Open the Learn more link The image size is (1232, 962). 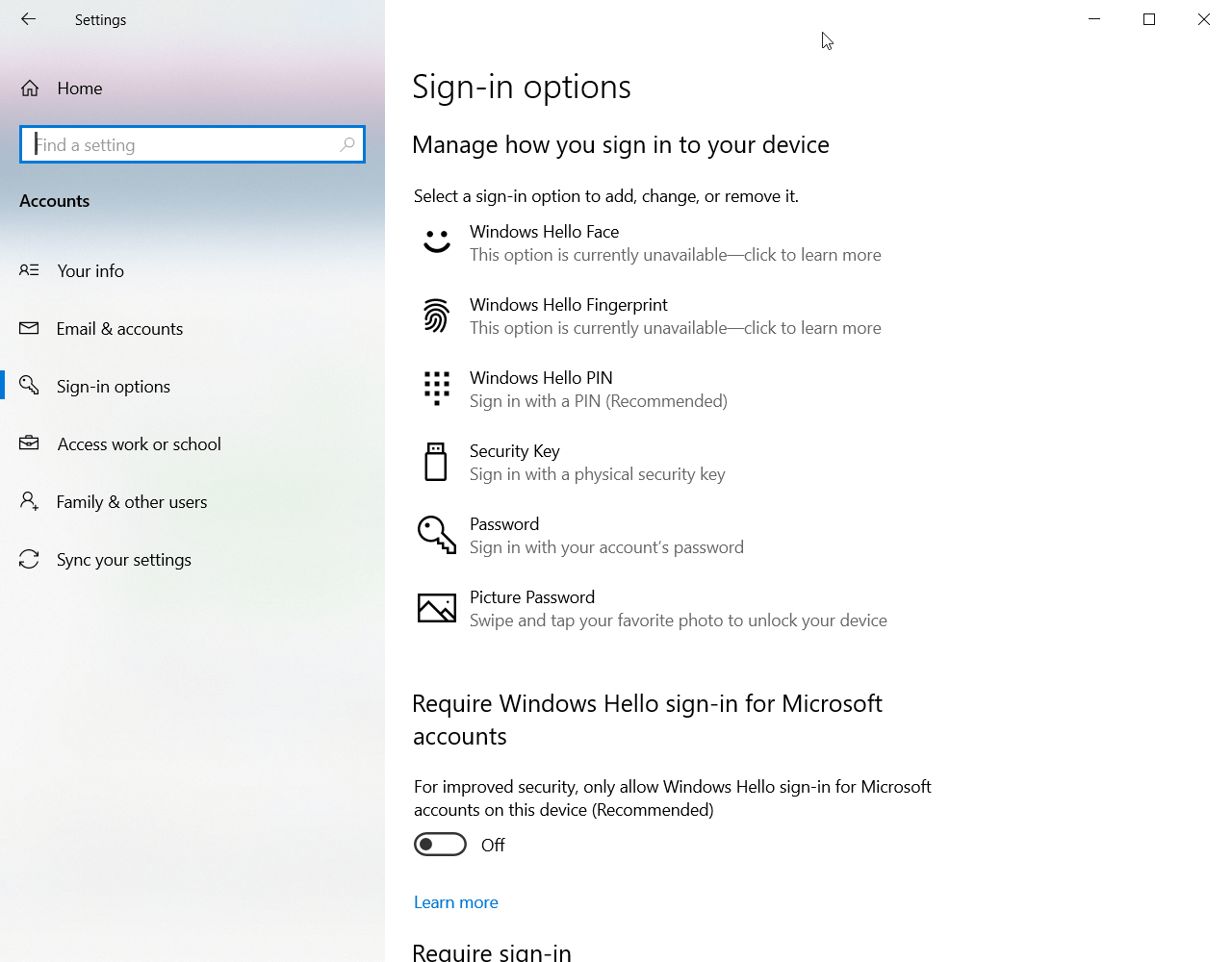[x=456, y=902]
